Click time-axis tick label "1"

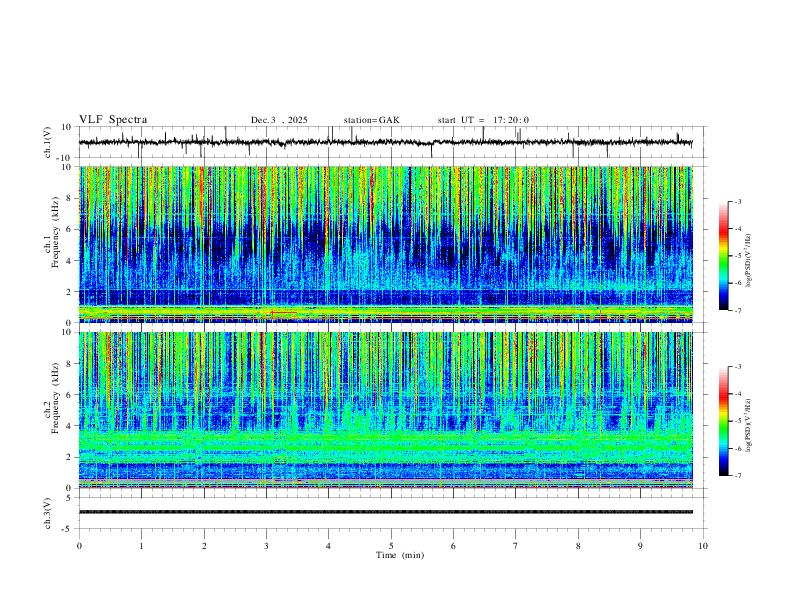141,546
